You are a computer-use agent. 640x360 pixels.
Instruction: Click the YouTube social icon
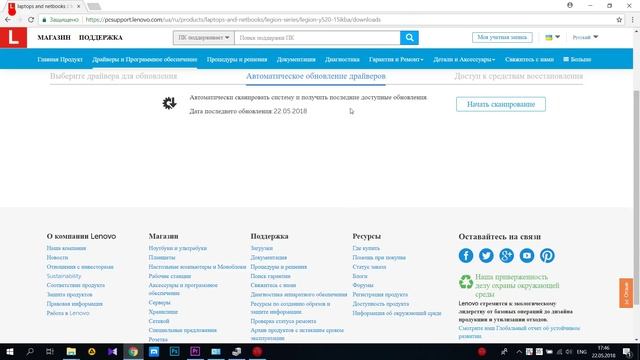point(527,256)
